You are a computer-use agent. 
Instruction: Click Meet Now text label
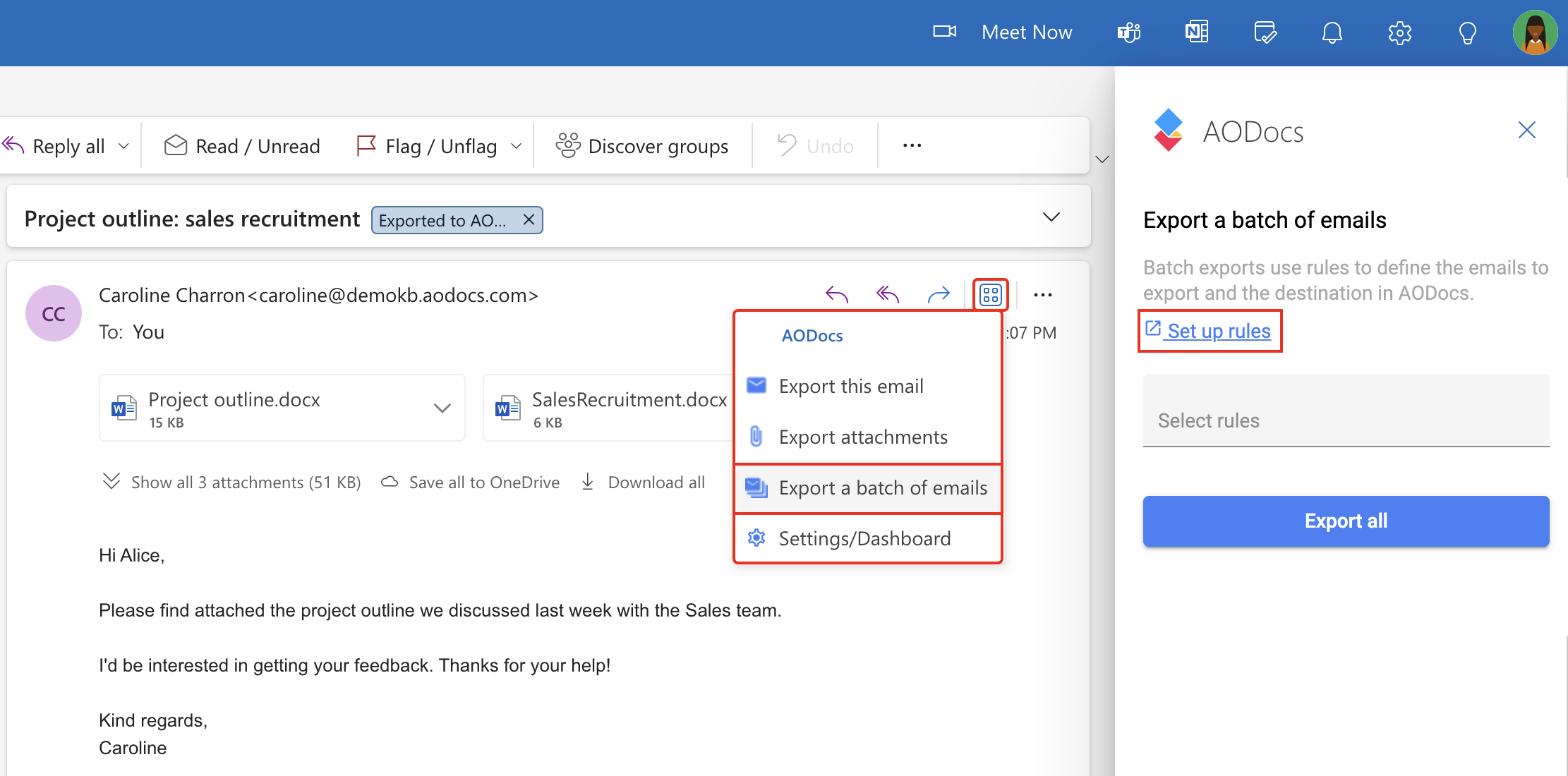(x=1027, y=32)
